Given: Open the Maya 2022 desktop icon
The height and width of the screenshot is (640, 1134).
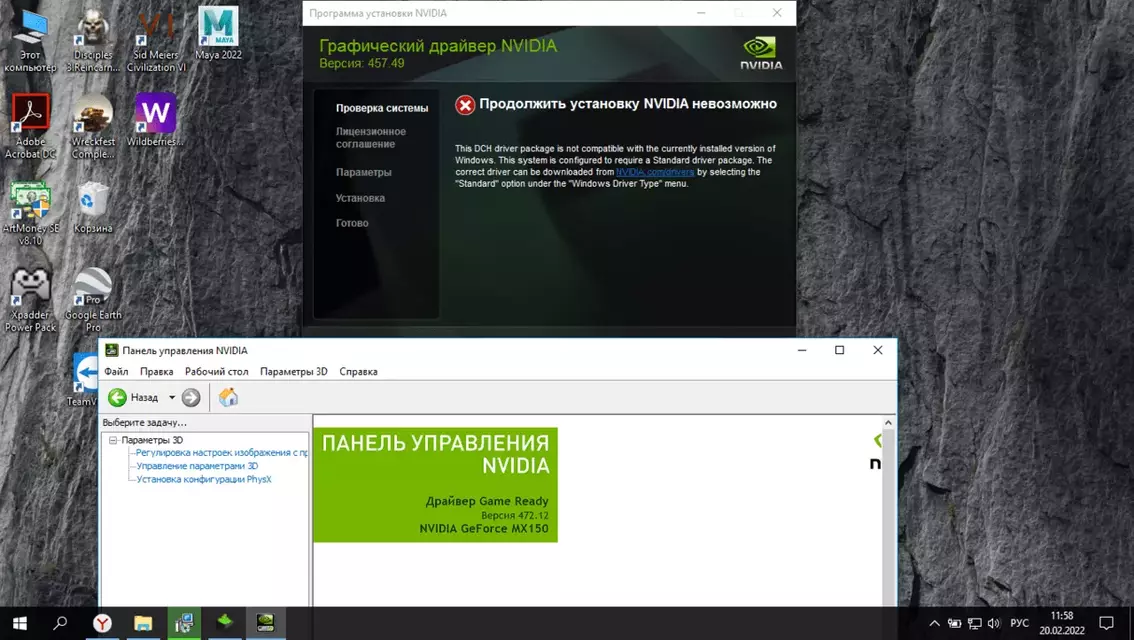Looking at the screenshot, I should 218,34.
